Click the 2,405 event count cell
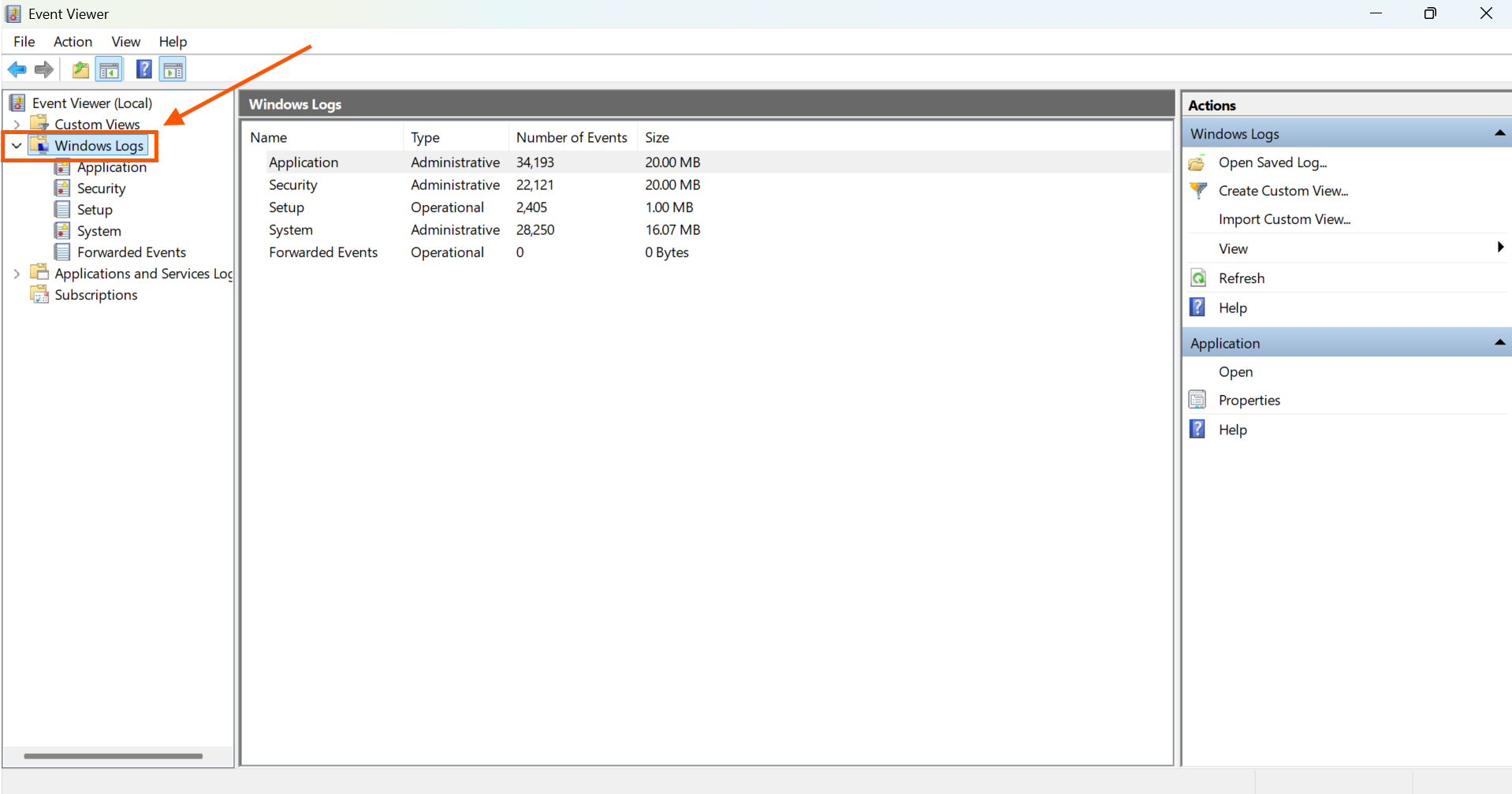Screen dimensions: 1512x794 pos(531,207)
